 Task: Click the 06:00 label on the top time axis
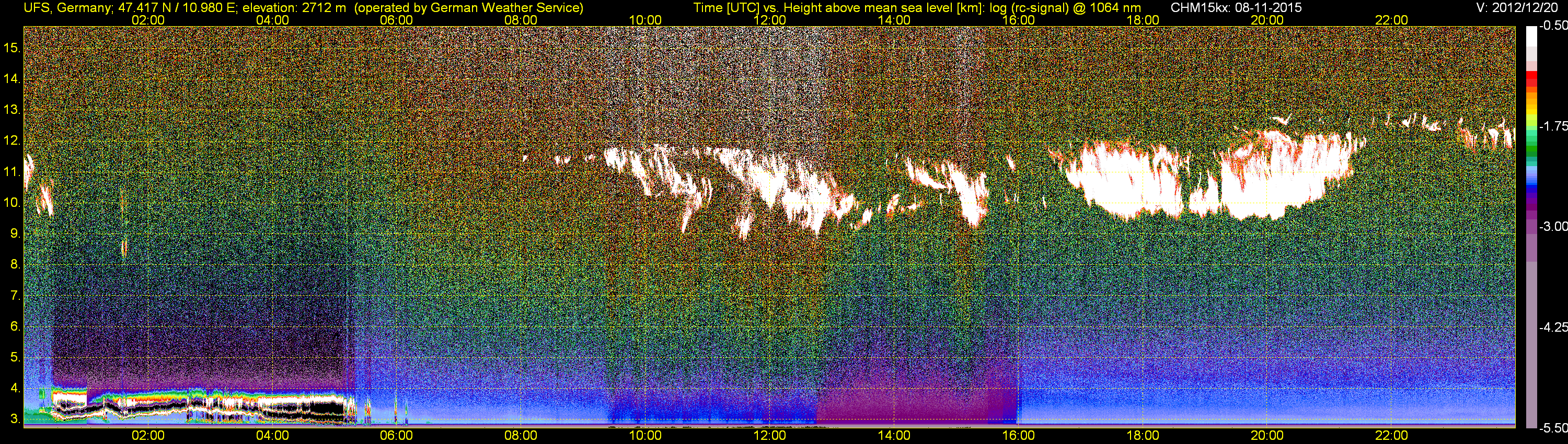(396, 20)
